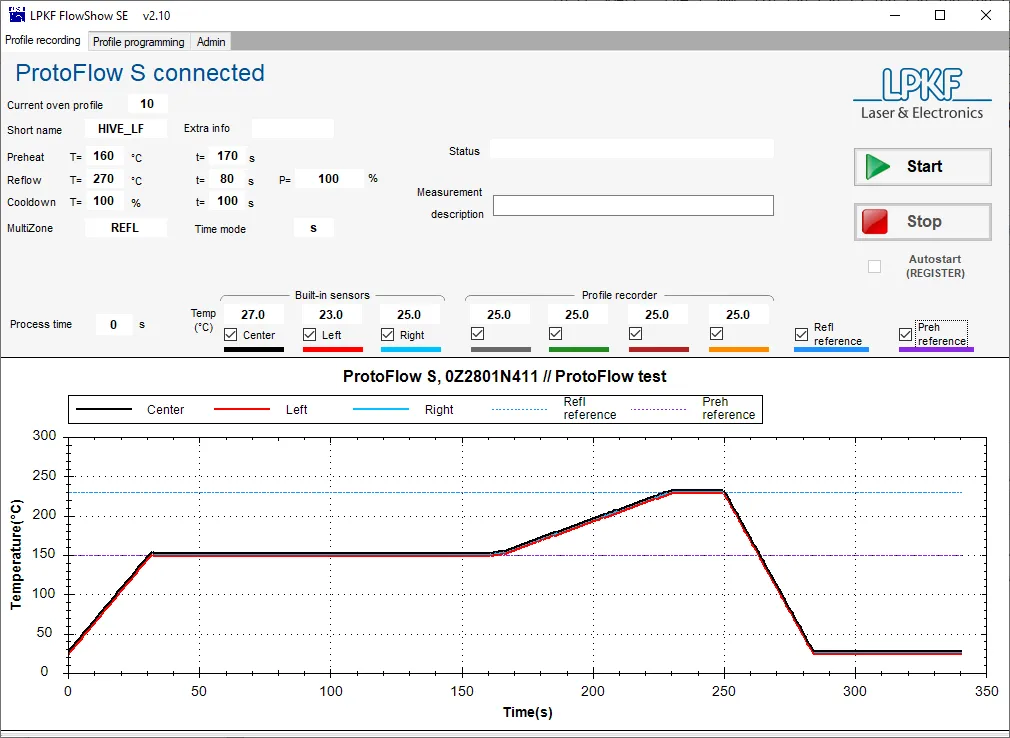Click the Time(s) axis label
This screenshot has height=738, width=1010.
pyautogui.click(x=528, y=712)
